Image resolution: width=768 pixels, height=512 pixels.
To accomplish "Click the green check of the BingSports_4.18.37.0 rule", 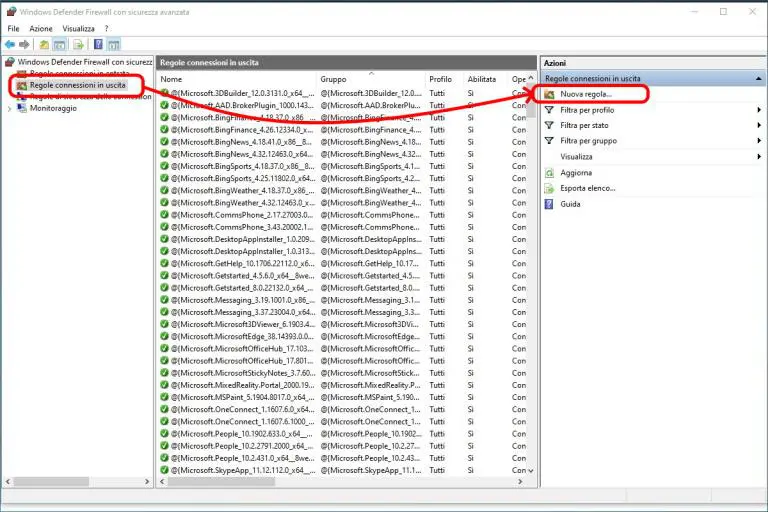I will click(x=164, y=166).
